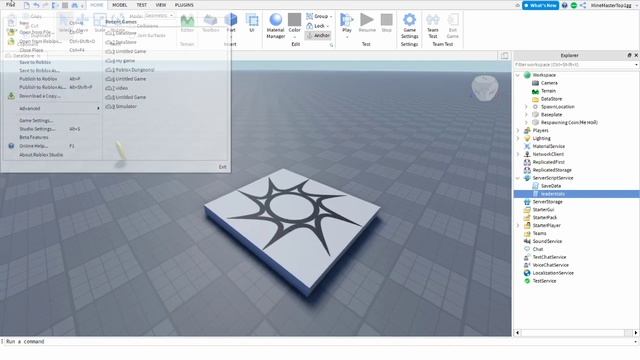Collapse the Workspace tree node
Viewport: 640px width, 360px height.
click(x=518, y=75)
